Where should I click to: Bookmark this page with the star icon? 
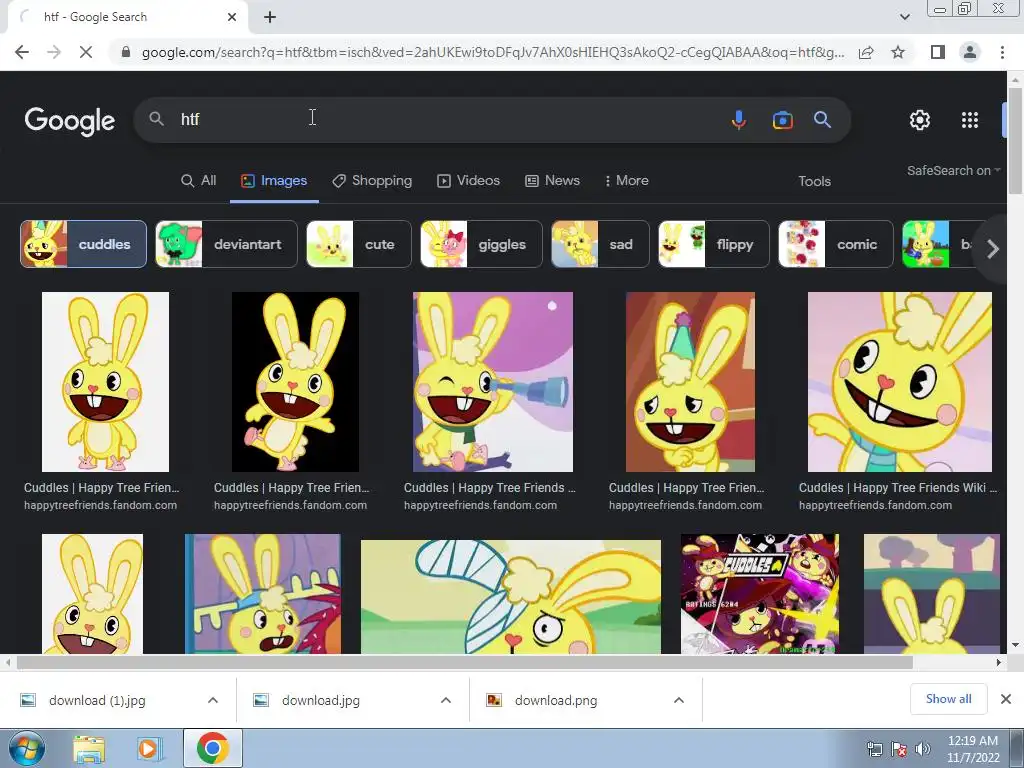tap(898, 52)
